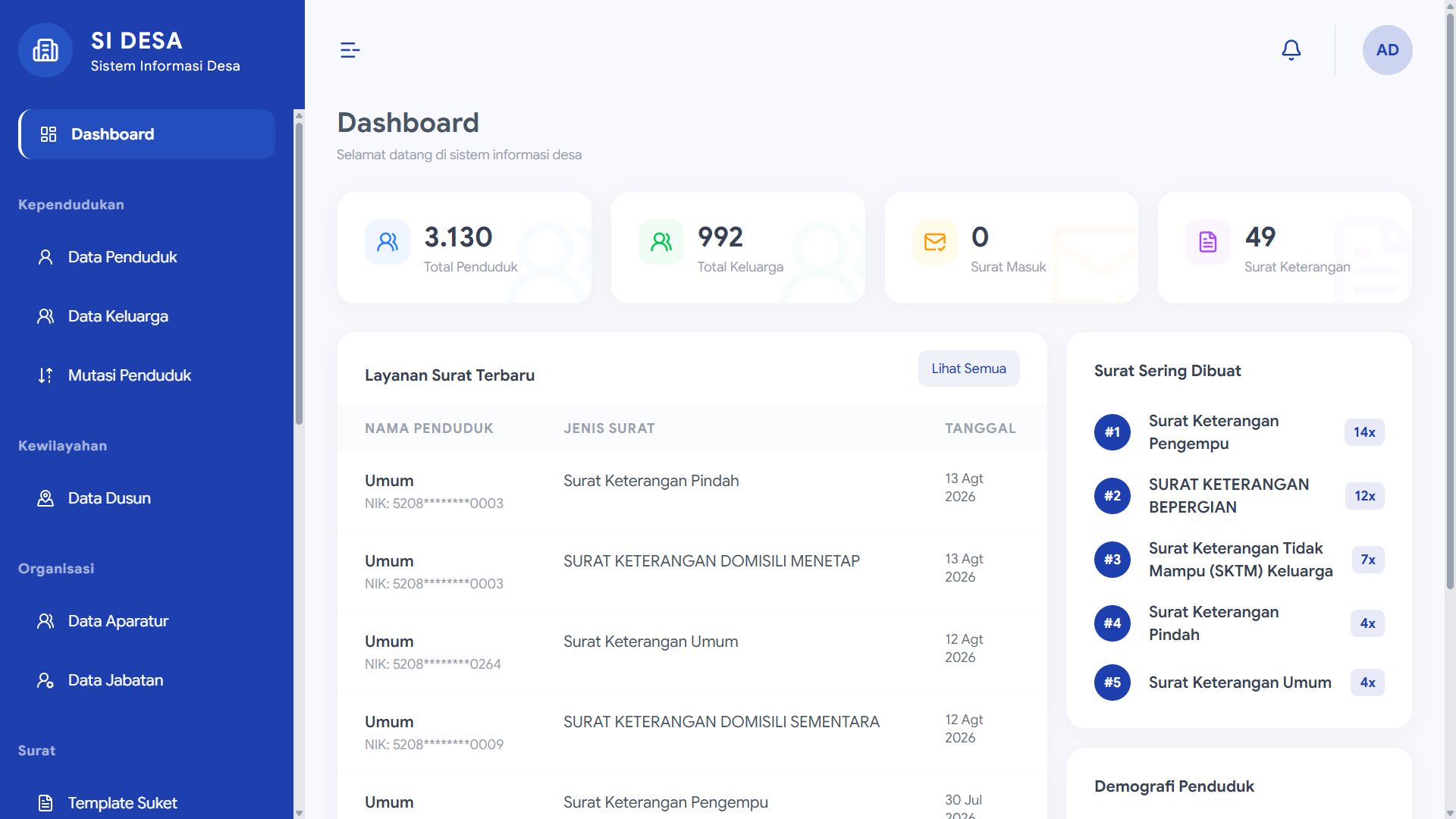Navigate to Data Aparatur label
1456x819 pixels.
point(118,621)
